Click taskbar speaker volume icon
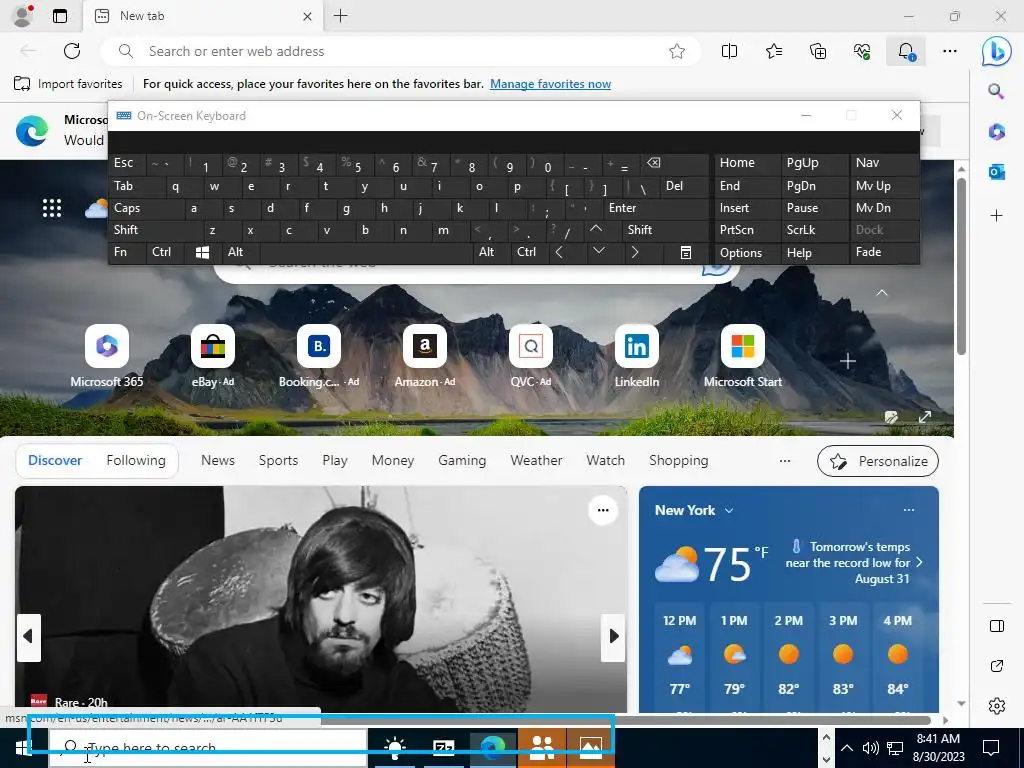Image resolution: width=1024 pixels, height=768 pixels. pyautogui.click(x=870, y=748)
